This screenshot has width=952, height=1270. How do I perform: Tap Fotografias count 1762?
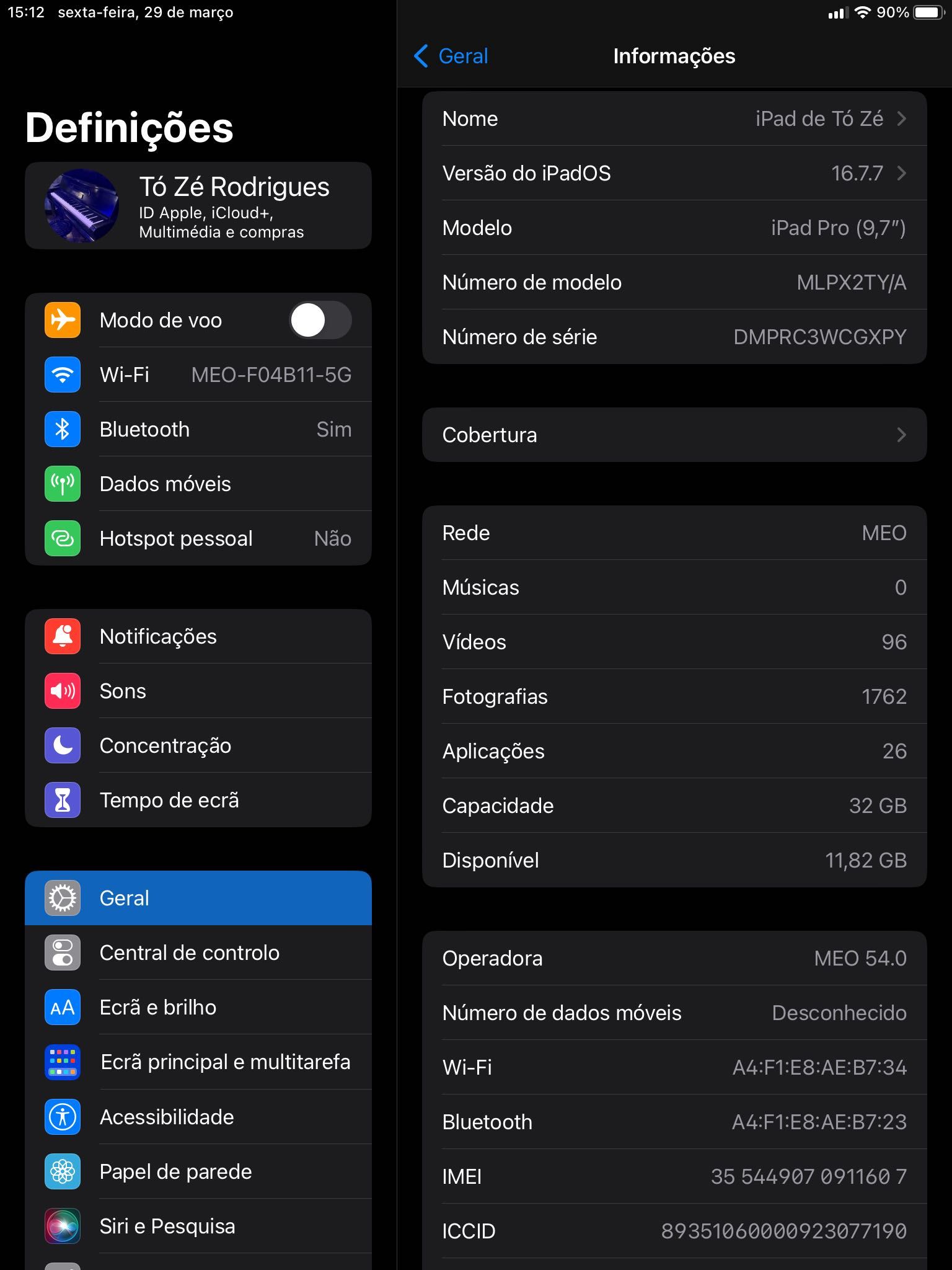coord(884,696)
